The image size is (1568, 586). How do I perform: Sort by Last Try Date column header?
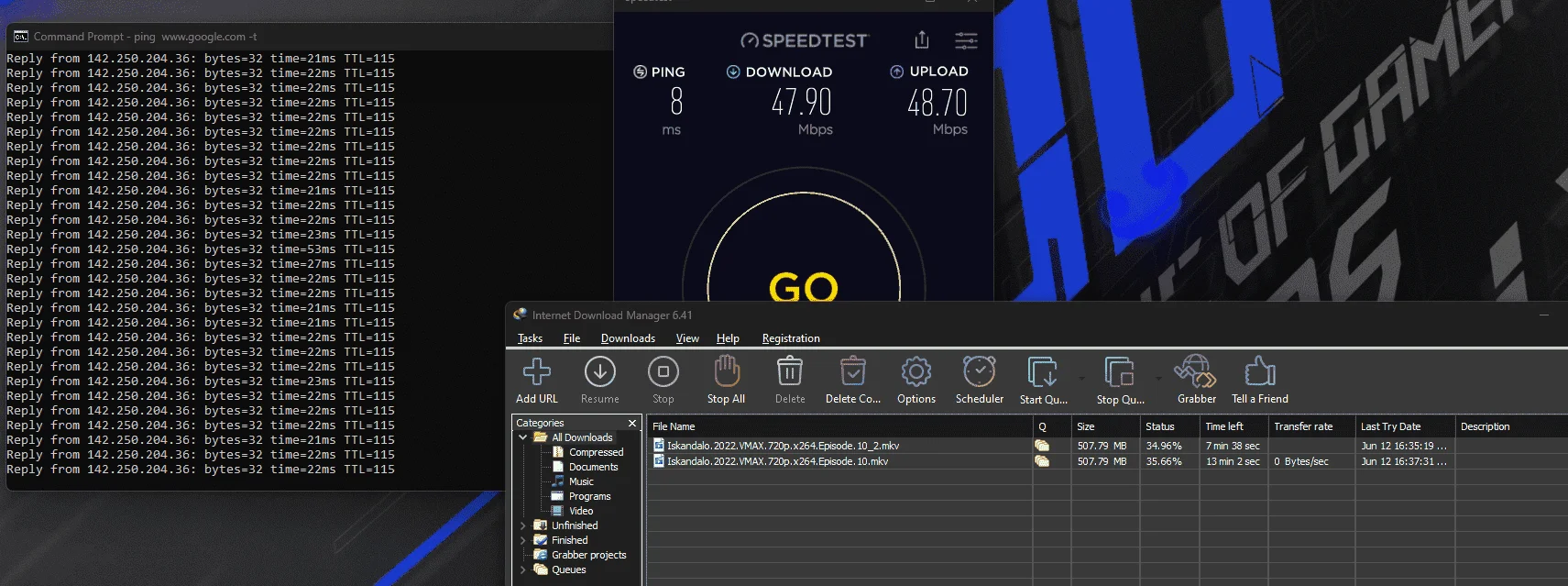coord(1406,426)
